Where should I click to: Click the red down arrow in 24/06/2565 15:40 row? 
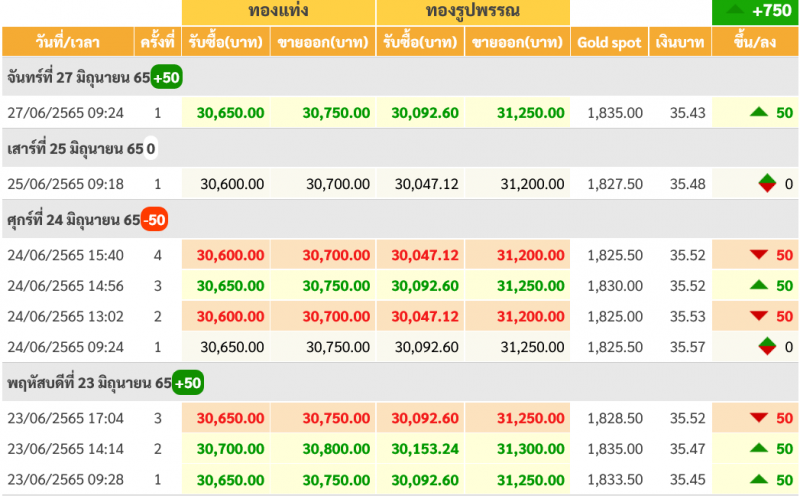[x=759, y=254]
